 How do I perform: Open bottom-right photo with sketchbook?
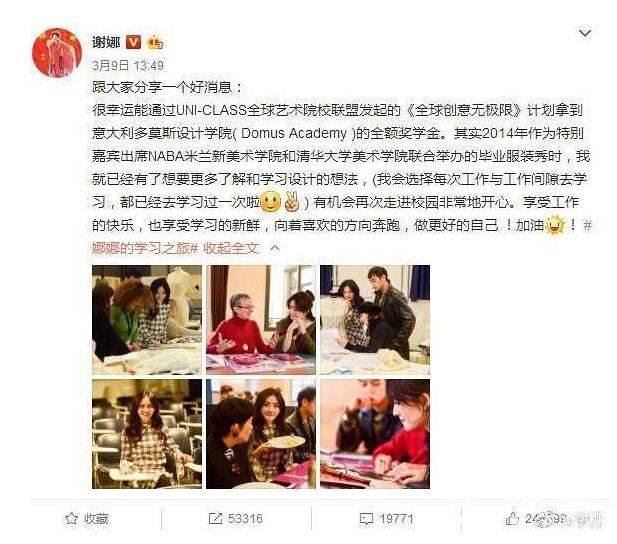375,434
